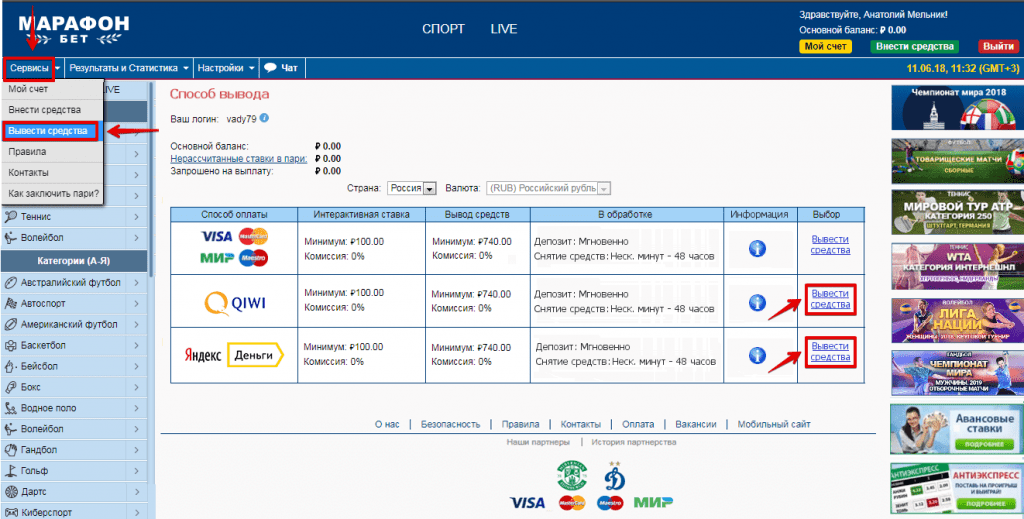Click the QIWI payment logo
Image resolution: width=1024 pixels, height=519 pixels.
pyautogui.click(x=234, y=303)
